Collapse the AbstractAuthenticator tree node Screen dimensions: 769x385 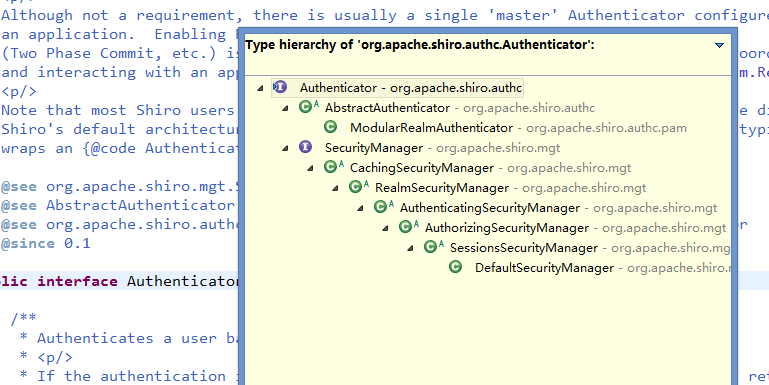coord(285,108)
